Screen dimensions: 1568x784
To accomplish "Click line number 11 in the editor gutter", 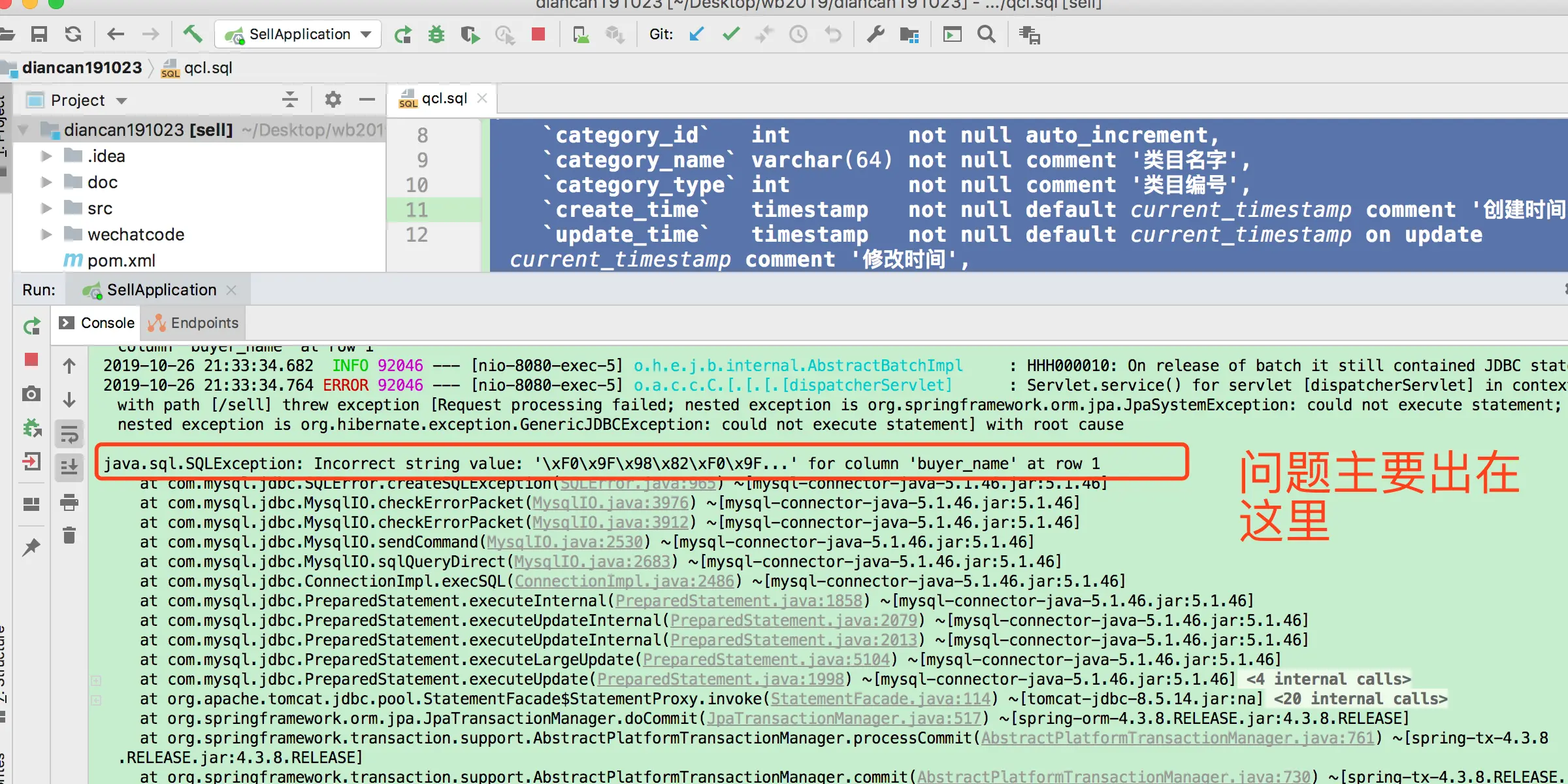I will [x=417, y=210].
